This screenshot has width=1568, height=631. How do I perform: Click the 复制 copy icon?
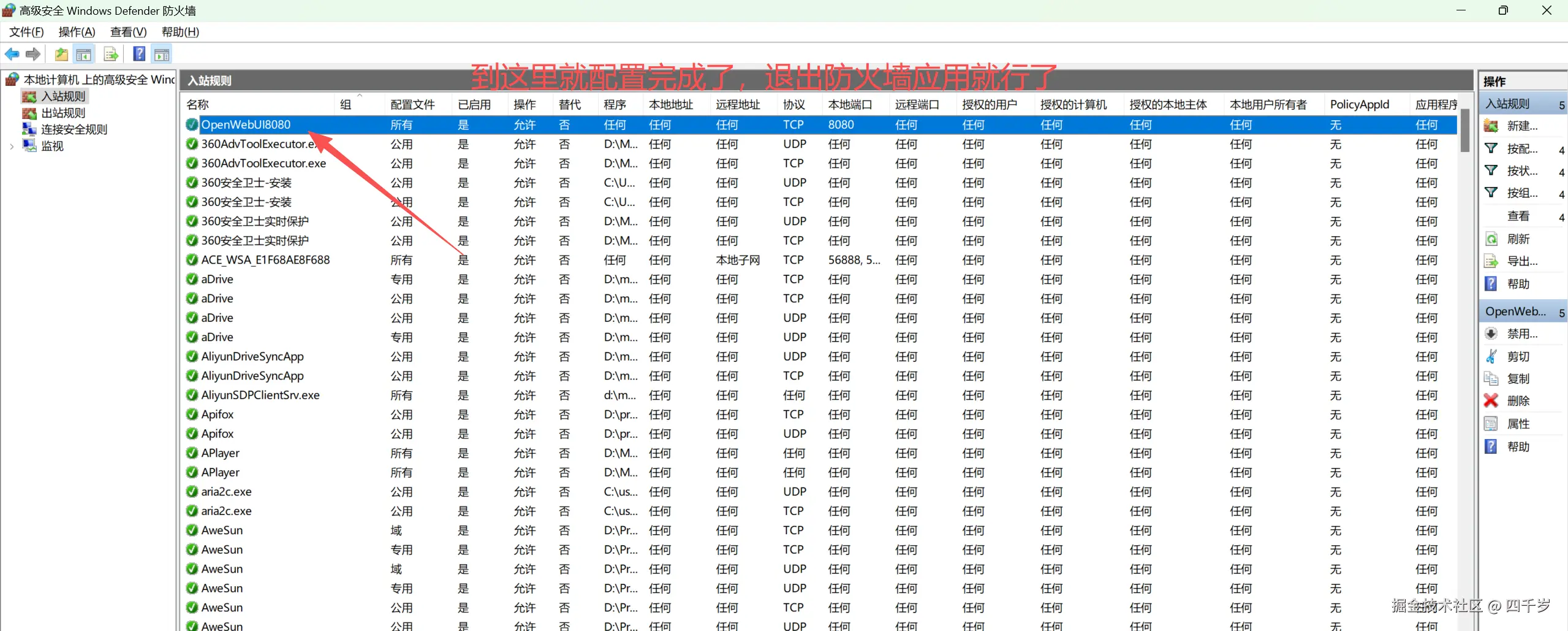pos(1491,378)
